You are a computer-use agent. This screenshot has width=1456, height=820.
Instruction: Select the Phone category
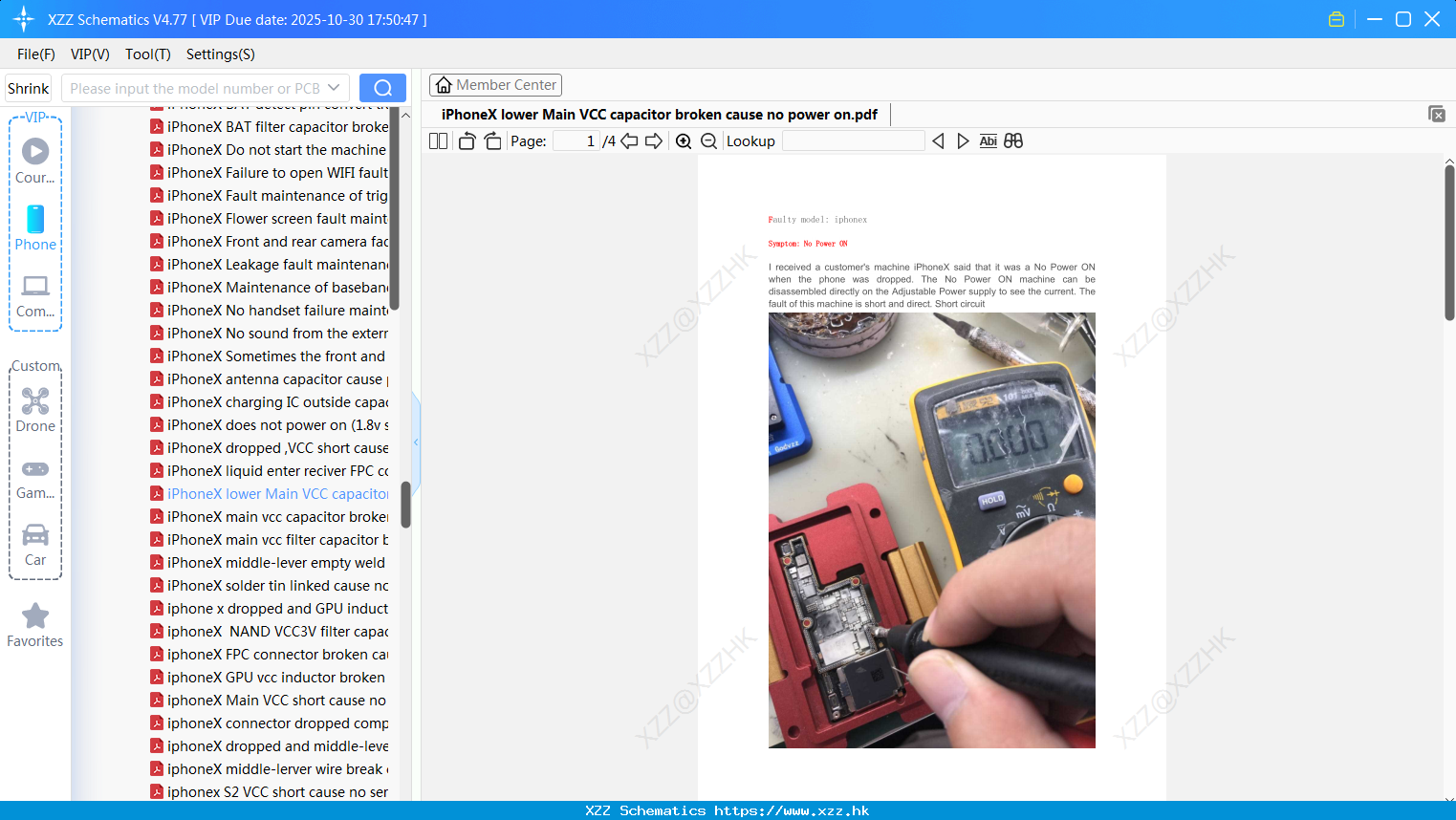(35, 228)
